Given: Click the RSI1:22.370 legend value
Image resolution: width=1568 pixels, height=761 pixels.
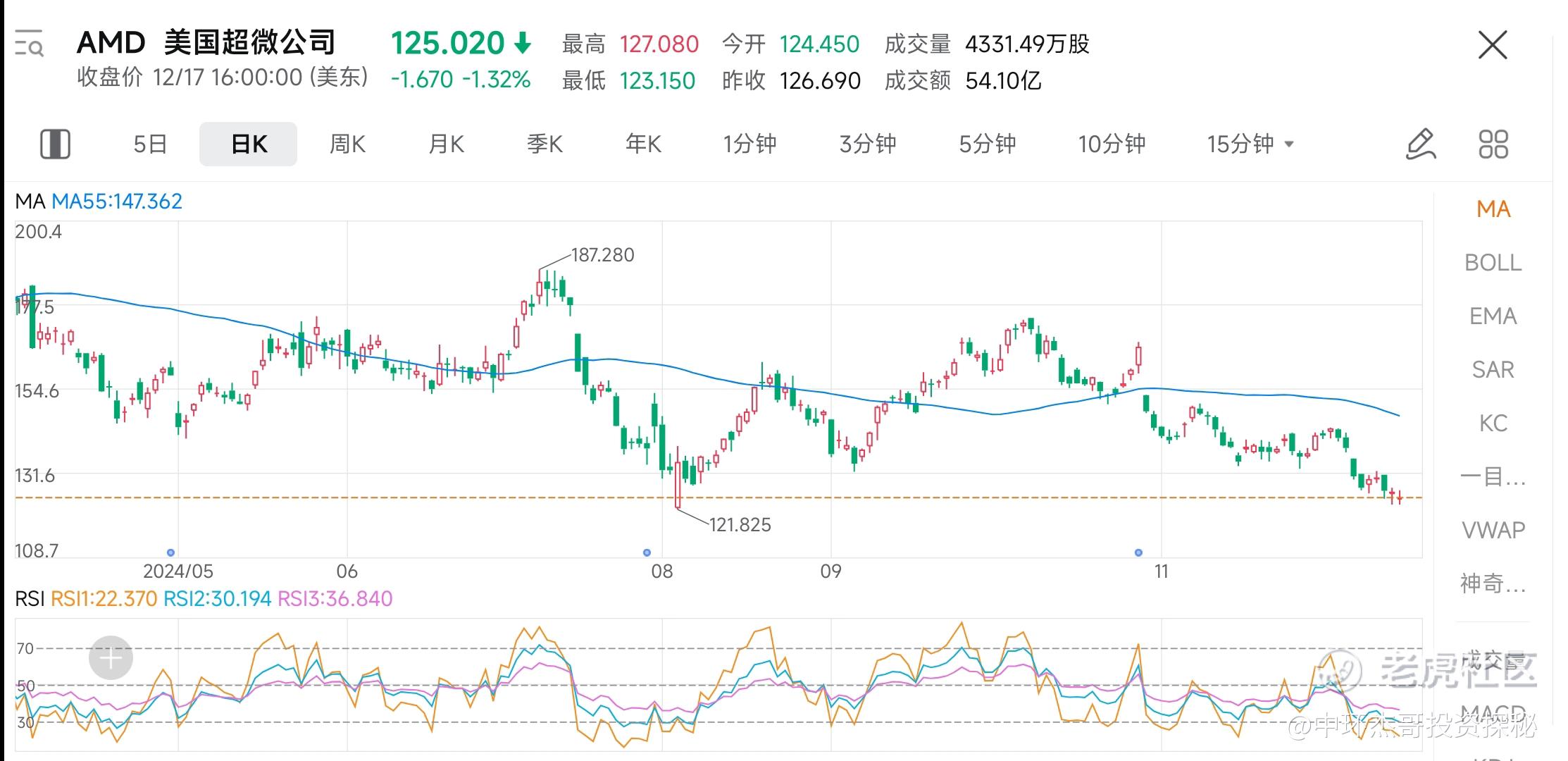Looking at the screenshot, I should pyautogui.click(x=104, y=599).
